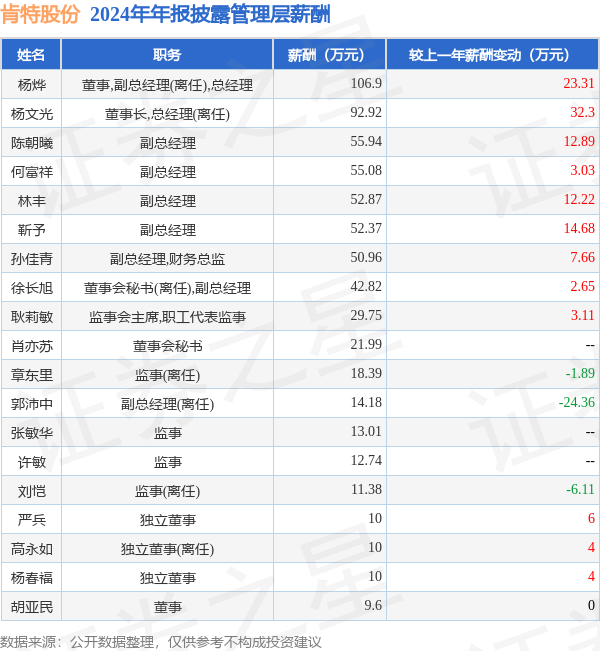Click salary value 52.37

pyautogui.click(x=366, y=229)
